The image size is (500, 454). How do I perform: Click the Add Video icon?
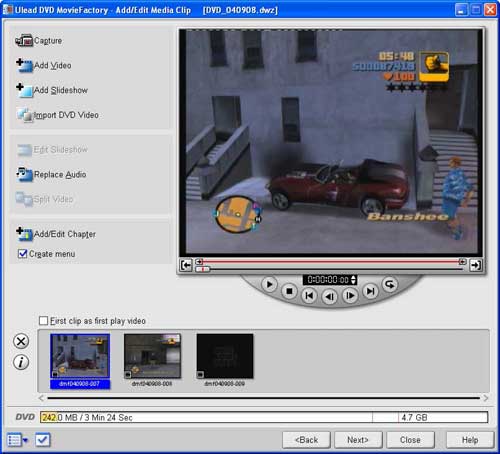pyautogui.click(x=25, y=65)
